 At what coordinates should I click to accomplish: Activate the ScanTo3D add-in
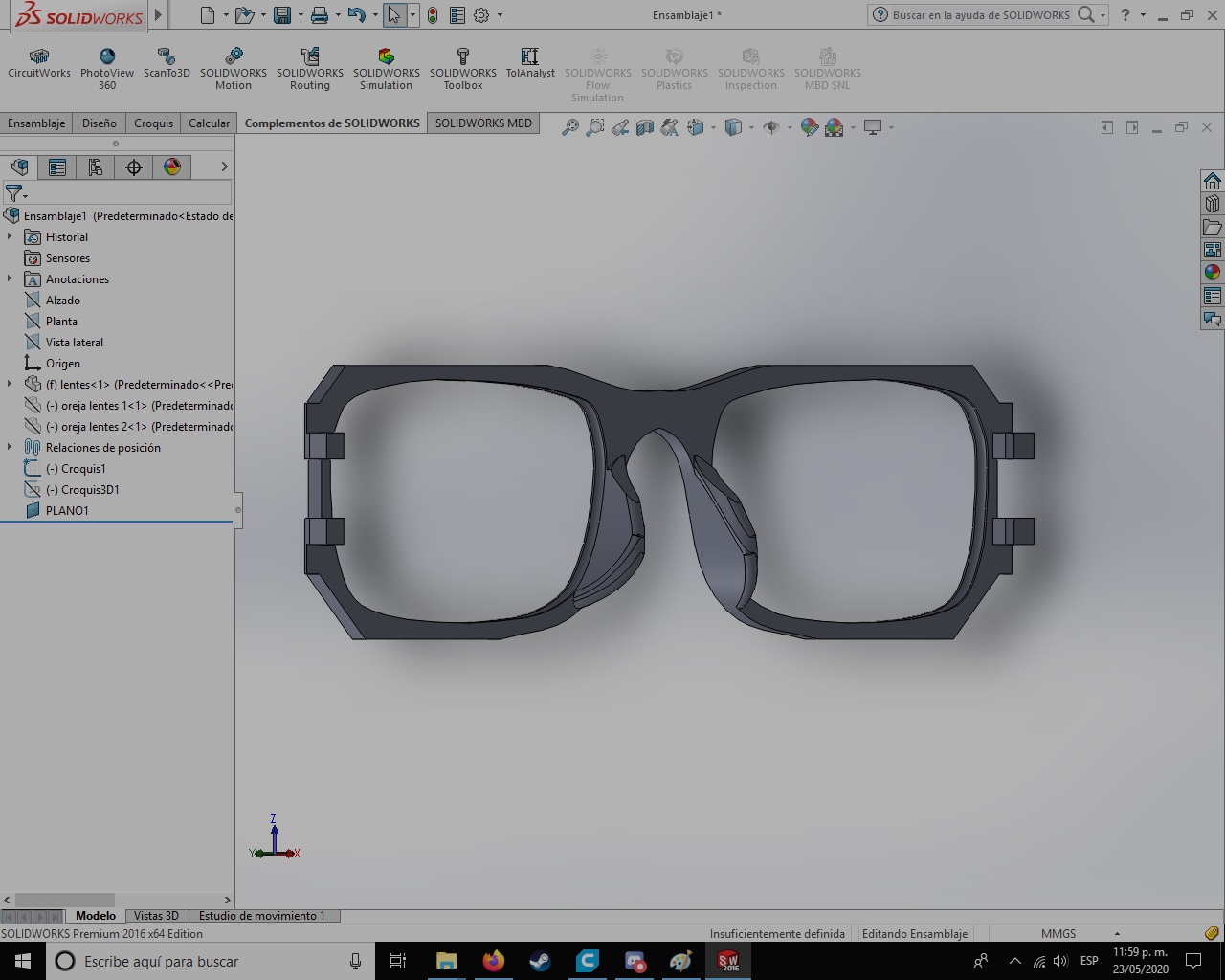pyautogui.click(x=167, y=63)
